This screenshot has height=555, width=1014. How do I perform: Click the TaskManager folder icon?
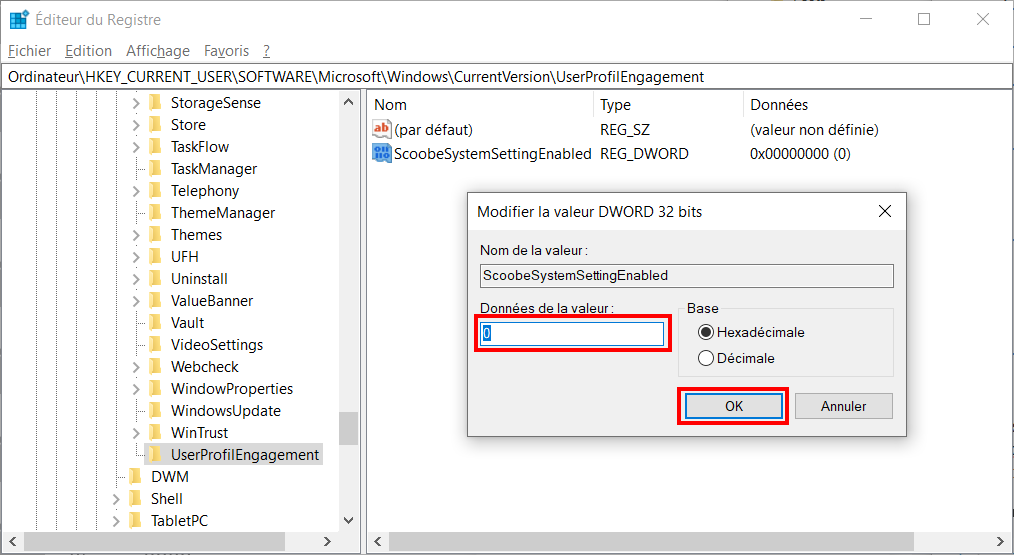155,169
